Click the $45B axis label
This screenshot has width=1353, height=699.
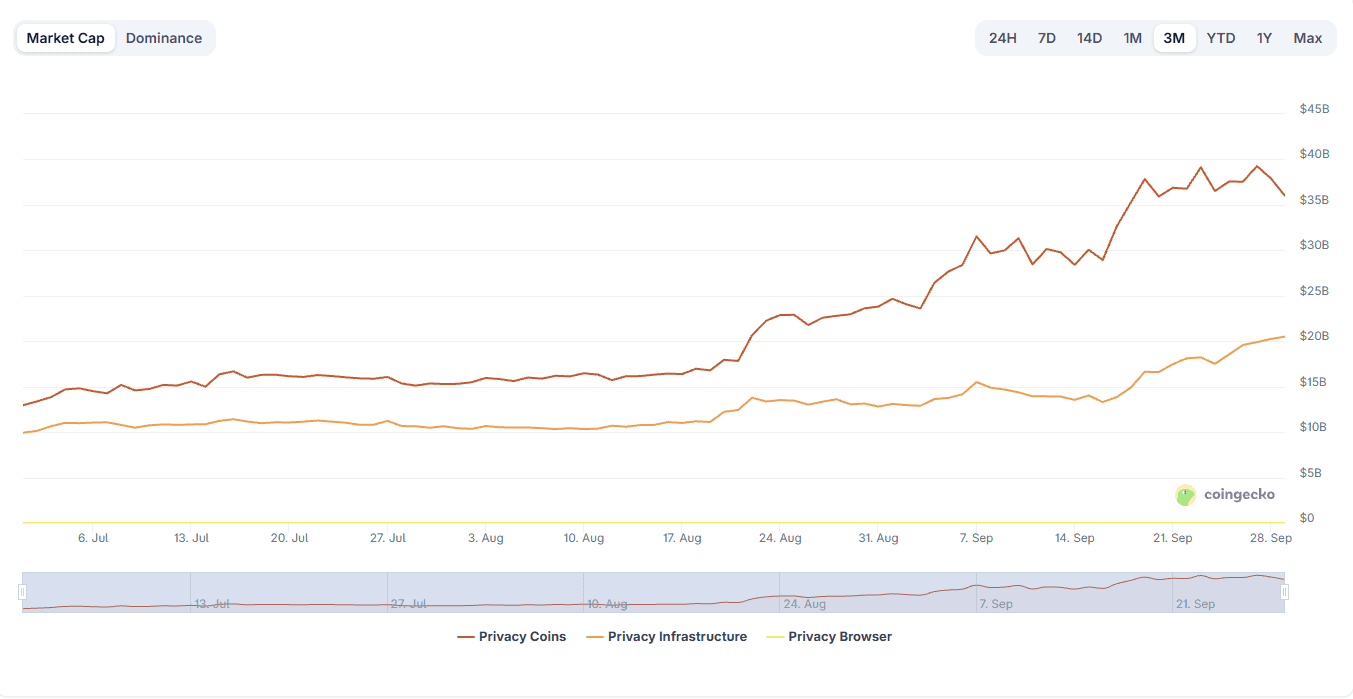pyautogui.click(x=1314, y=108)
